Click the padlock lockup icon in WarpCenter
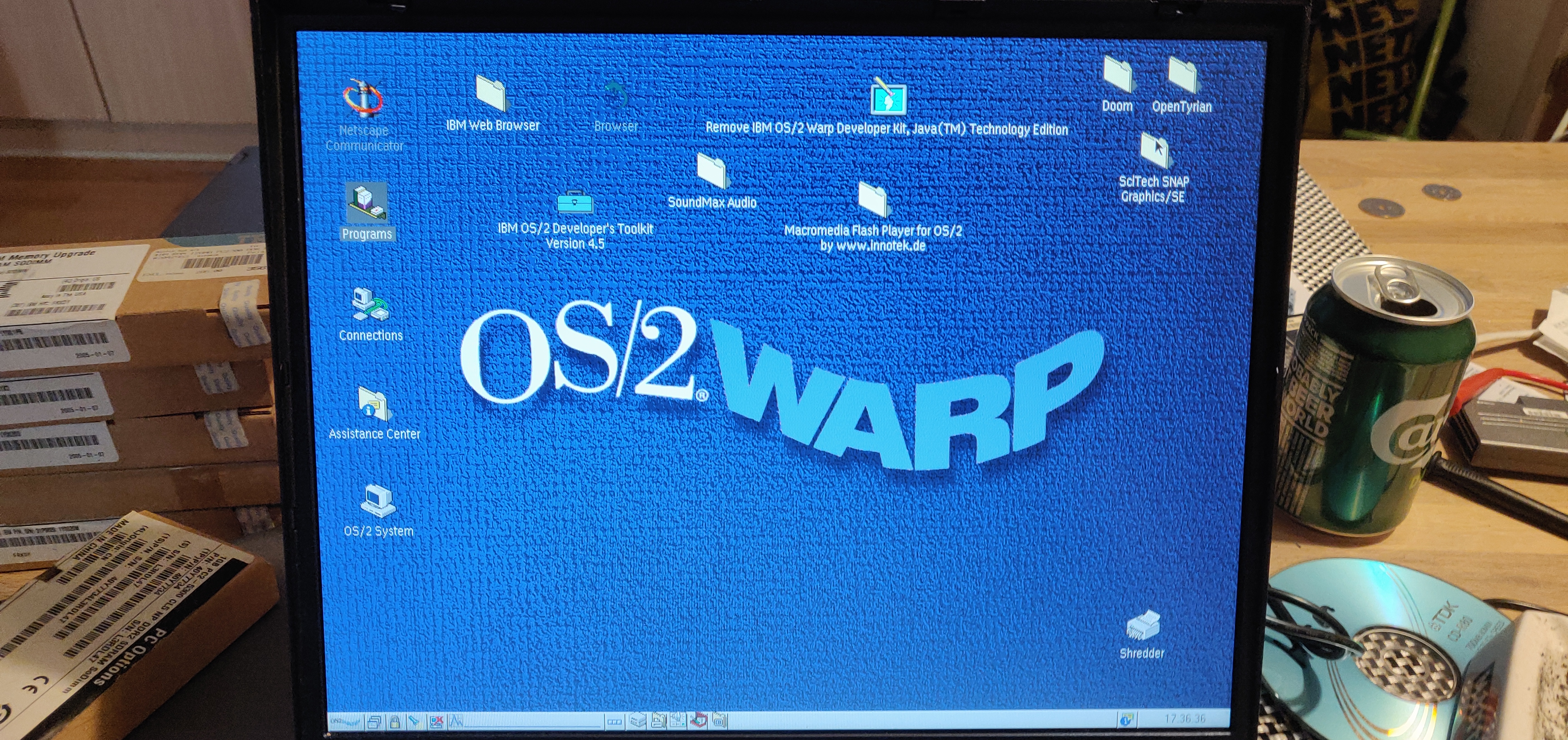The image size is (1568, 740). pos(395,722)
